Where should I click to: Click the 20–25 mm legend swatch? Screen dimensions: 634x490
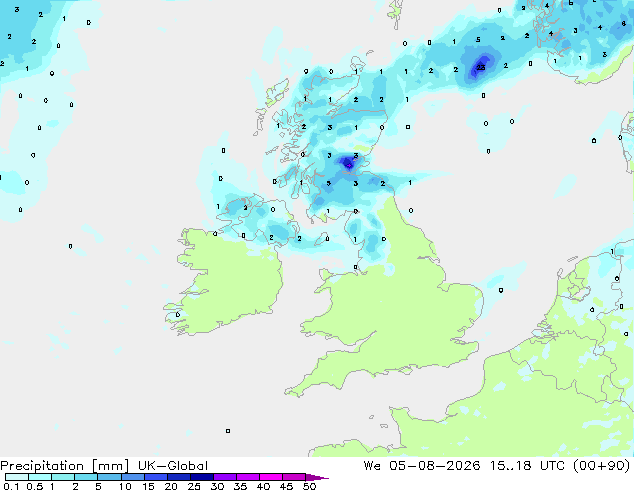pyautogui.click(x=178, y=477)
